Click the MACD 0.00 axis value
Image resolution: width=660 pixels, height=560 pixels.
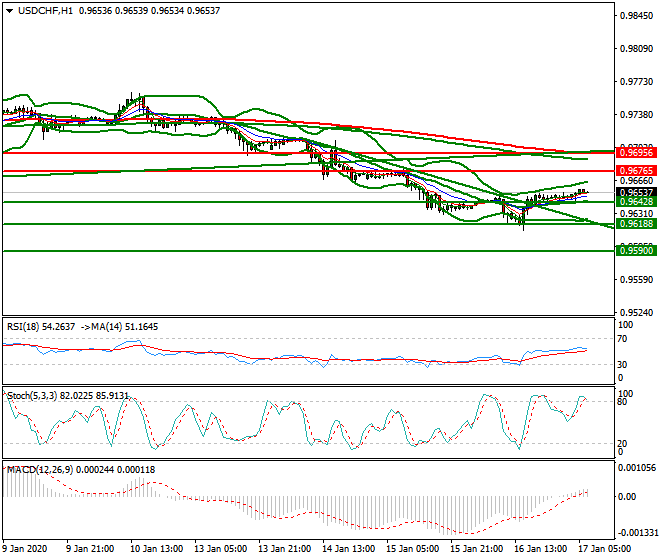click(x=627, y=497)
